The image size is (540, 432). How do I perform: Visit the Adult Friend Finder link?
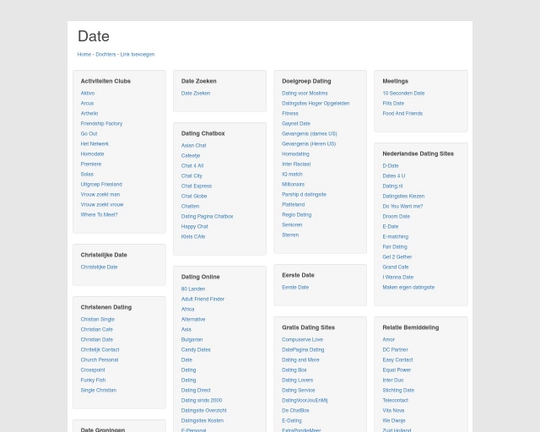[x=202, y=299]
